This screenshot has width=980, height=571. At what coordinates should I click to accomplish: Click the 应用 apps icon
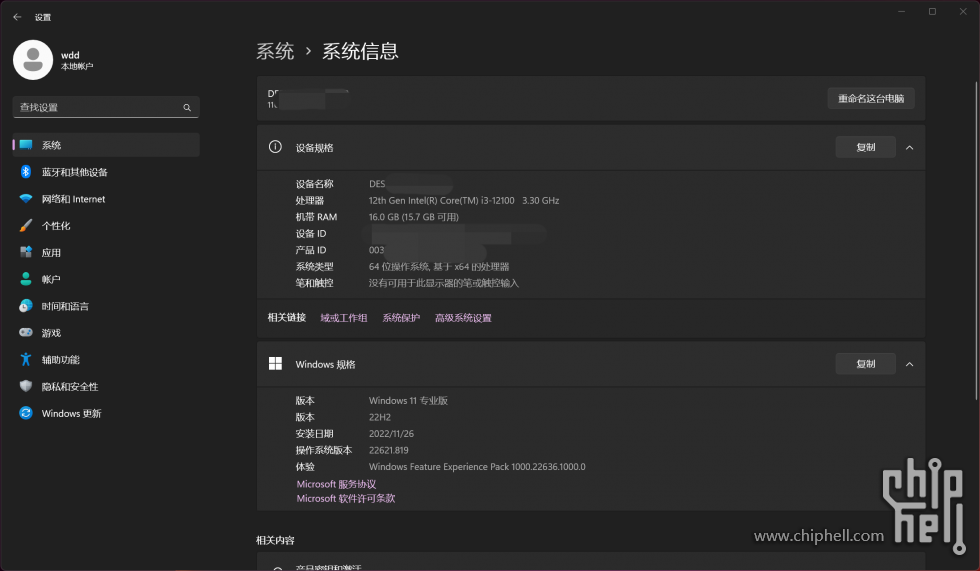click(26, 252)
